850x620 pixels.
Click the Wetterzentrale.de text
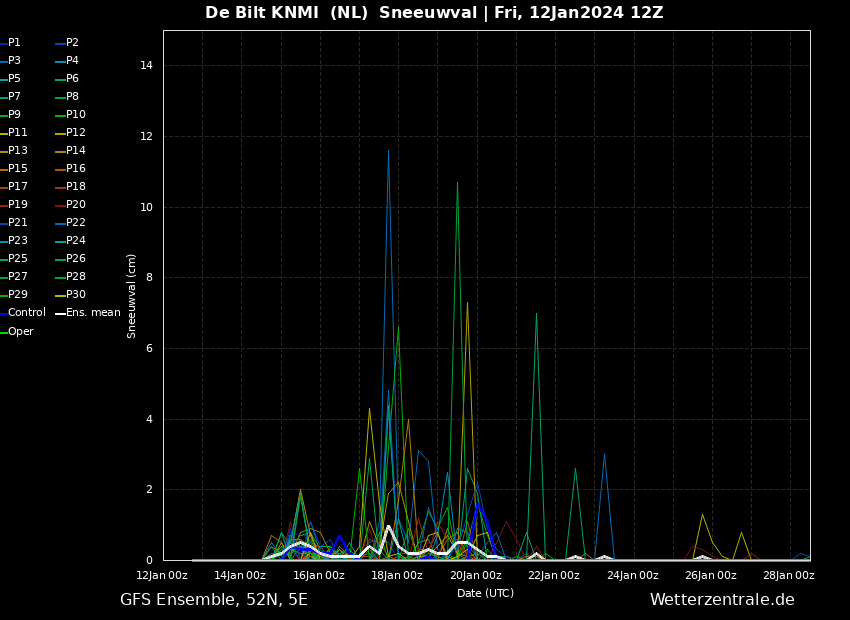pyautogui.click(x=722, y=600)
